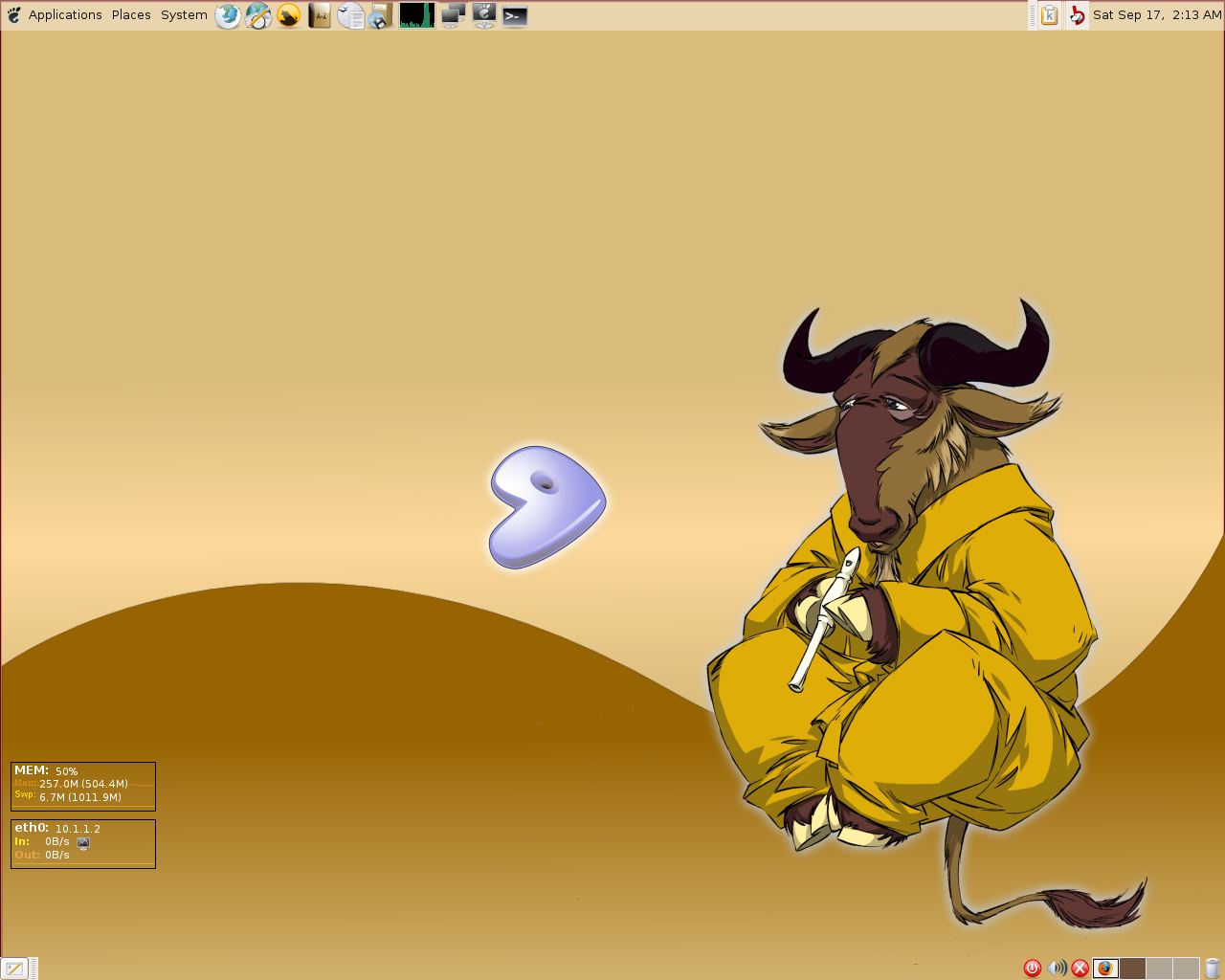This screenshot has width=1225, height=980.
Task: Open the A-Z dictionary book launcher
Action: tap(320, 15)
